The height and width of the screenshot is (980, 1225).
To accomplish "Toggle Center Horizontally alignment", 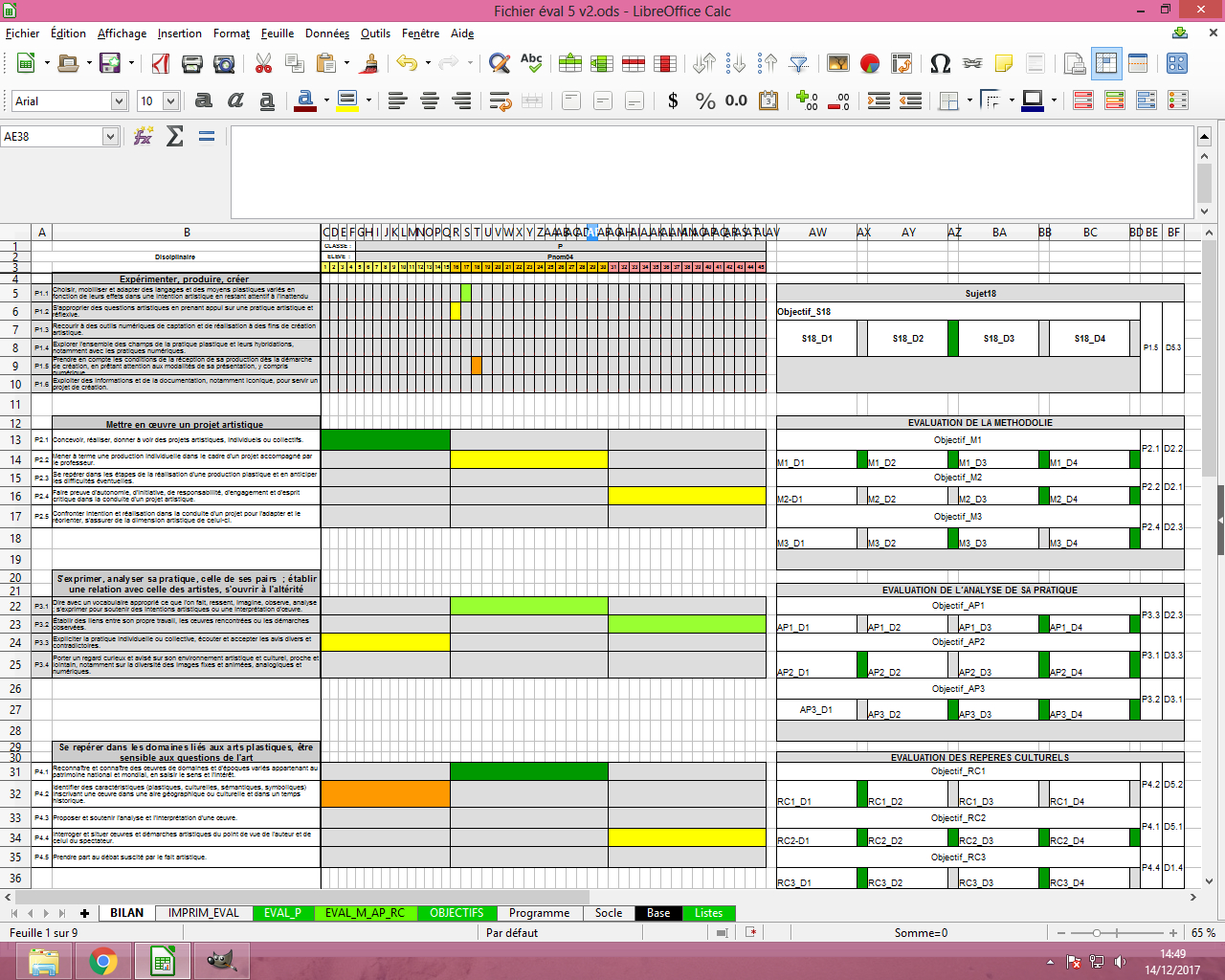I will click(430, 100).
